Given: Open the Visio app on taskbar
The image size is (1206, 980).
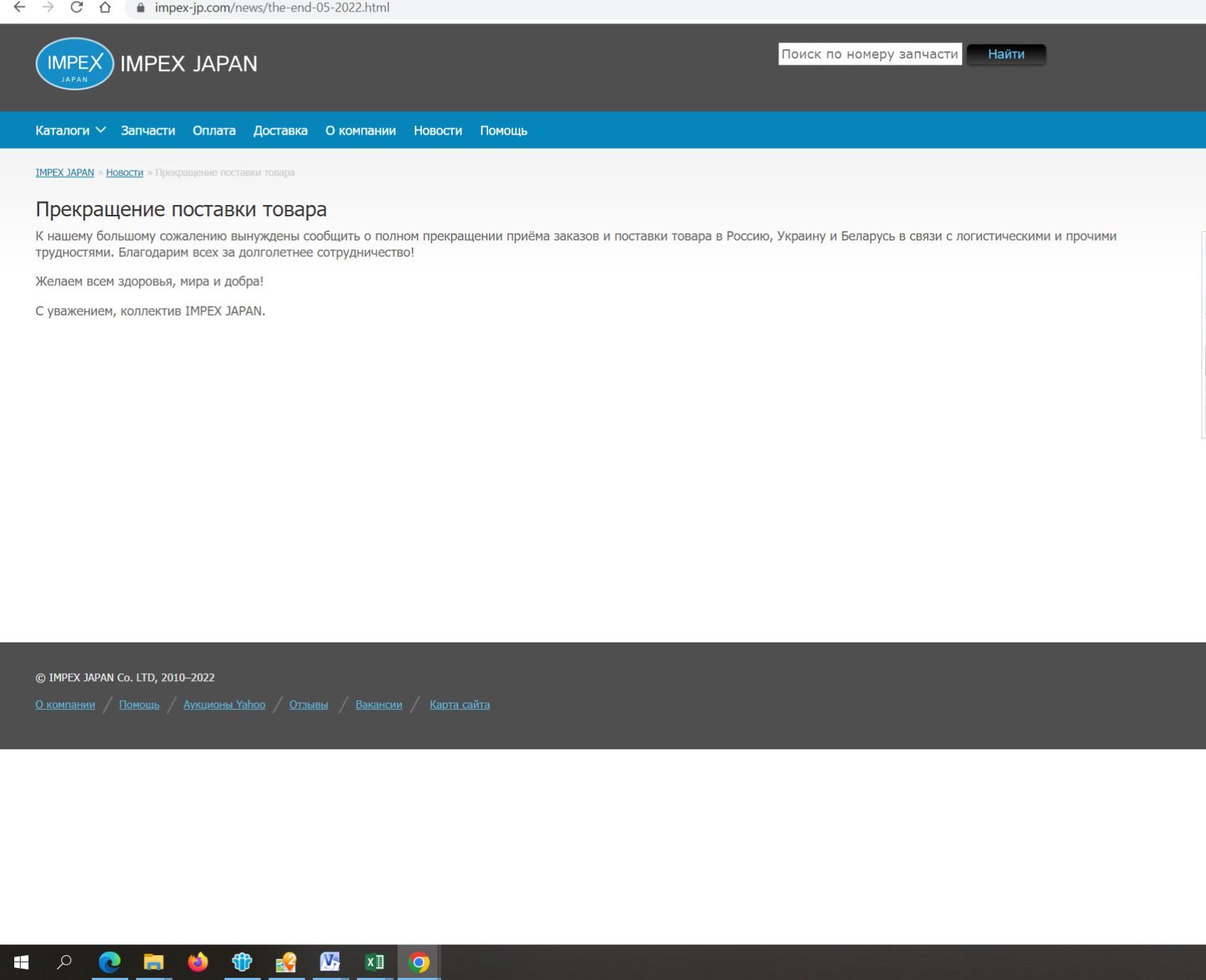Looking at the screenshot, I should coord(330,962).
